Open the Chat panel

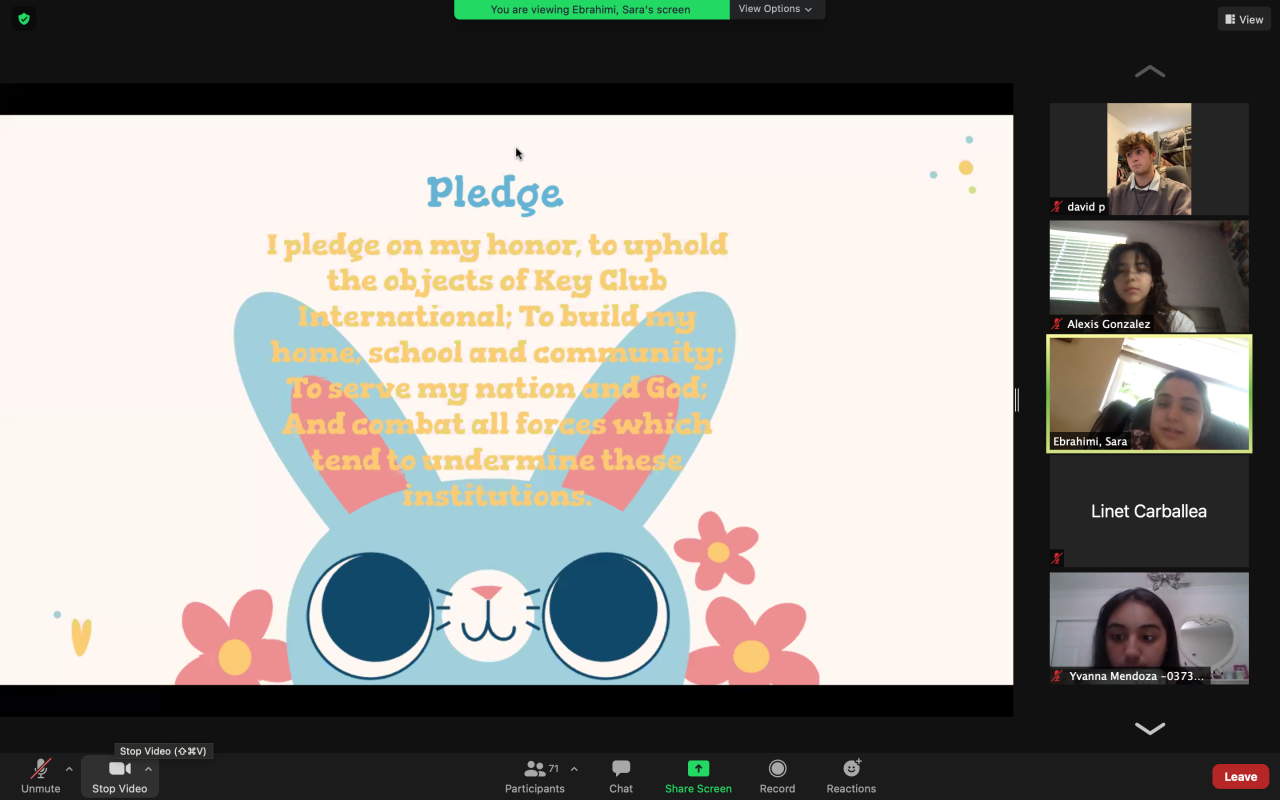pyautogui.click(x=621, y=776)
